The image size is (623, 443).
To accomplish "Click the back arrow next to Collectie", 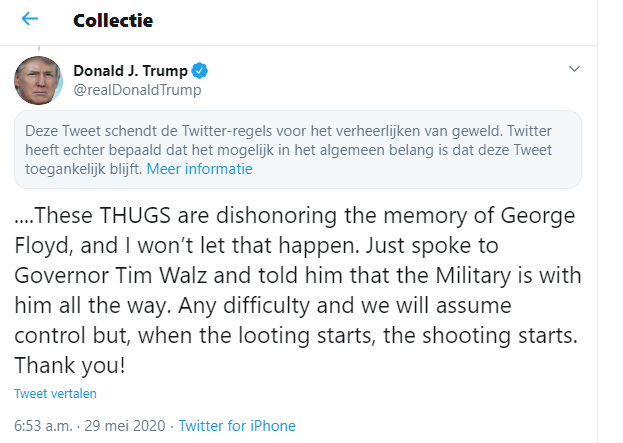I will [30, 20].
